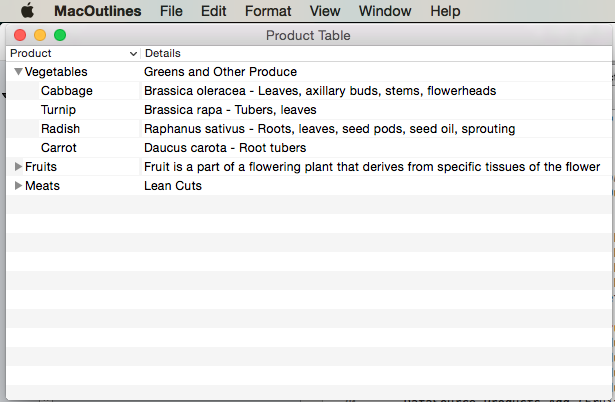Screen dimensions: 615x402
Task: Select the Turnip row
Action: click(309, 110)
